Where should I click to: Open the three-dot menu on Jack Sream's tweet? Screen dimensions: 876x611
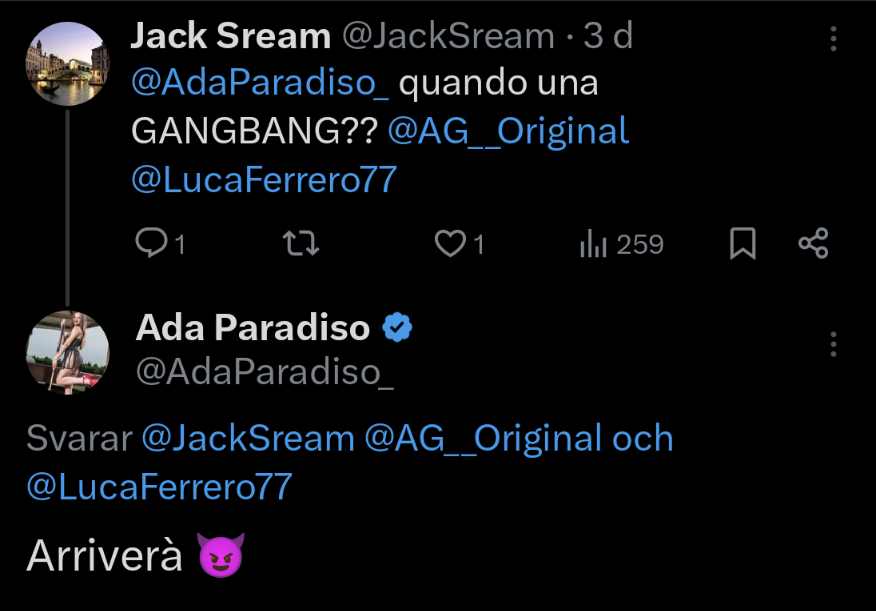(833, 39)
